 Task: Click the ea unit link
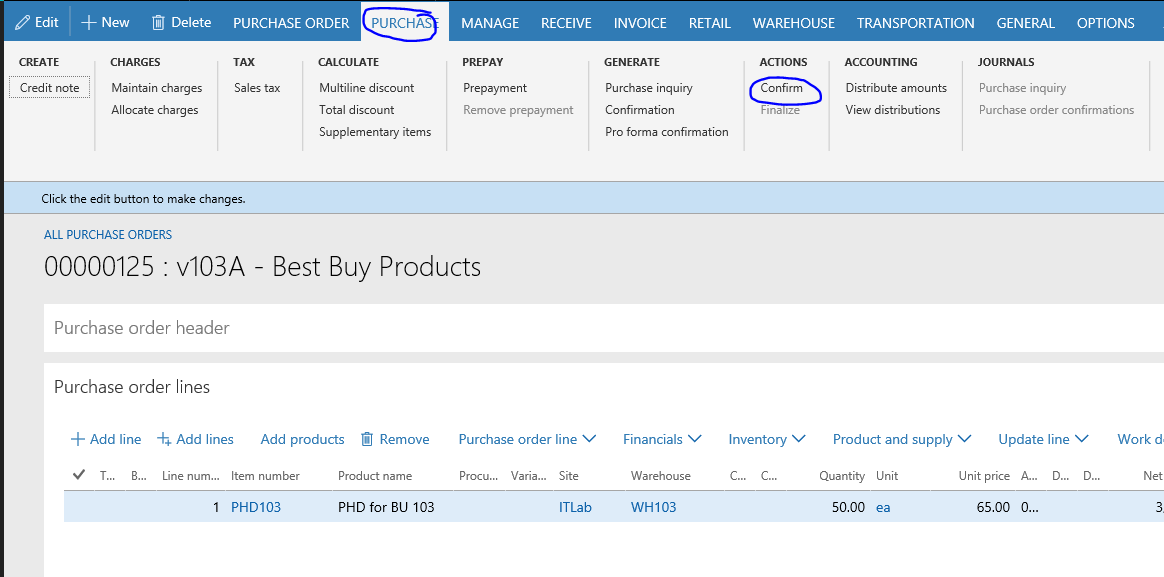pos(883,508)
